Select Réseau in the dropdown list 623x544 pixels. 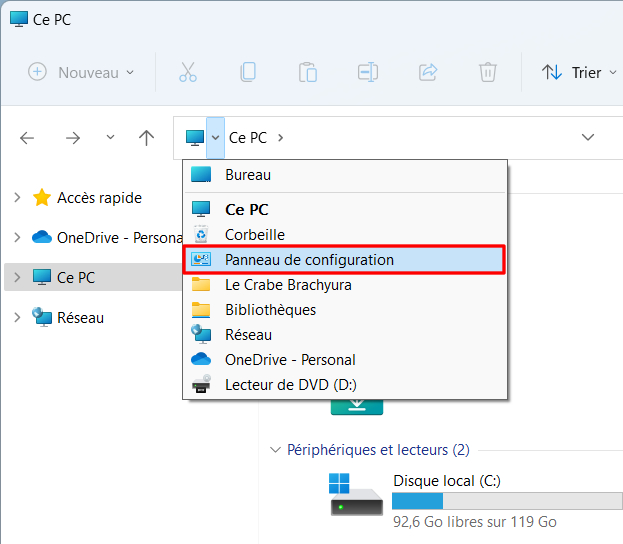(345, 335)
